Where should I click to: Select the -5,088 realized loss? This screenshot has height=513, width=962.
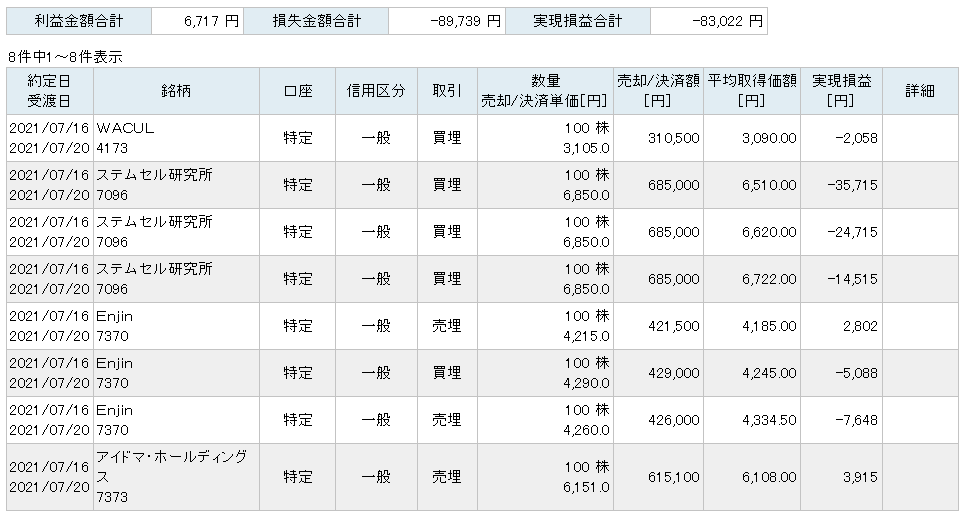(856, 373)
